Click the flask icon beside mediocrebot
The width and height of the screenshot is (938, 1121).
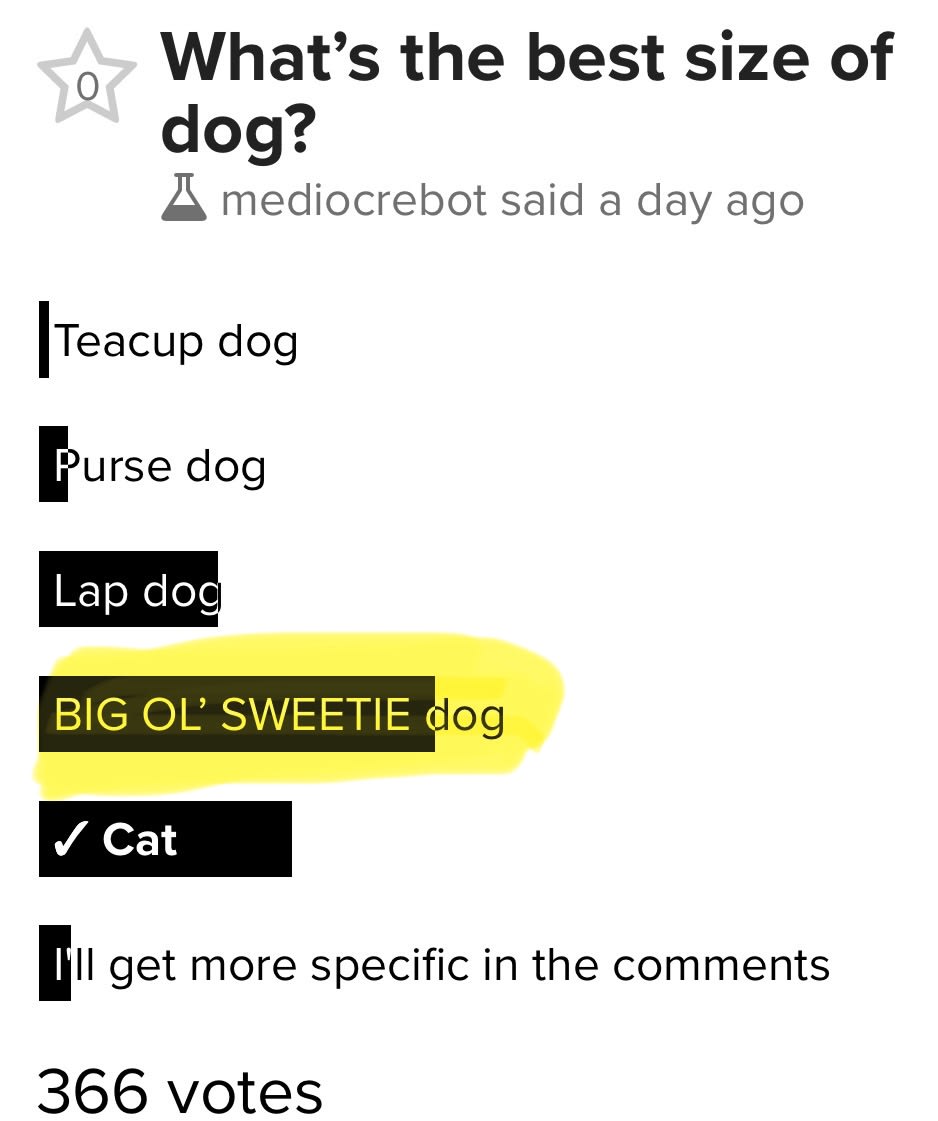click(184, 200)
